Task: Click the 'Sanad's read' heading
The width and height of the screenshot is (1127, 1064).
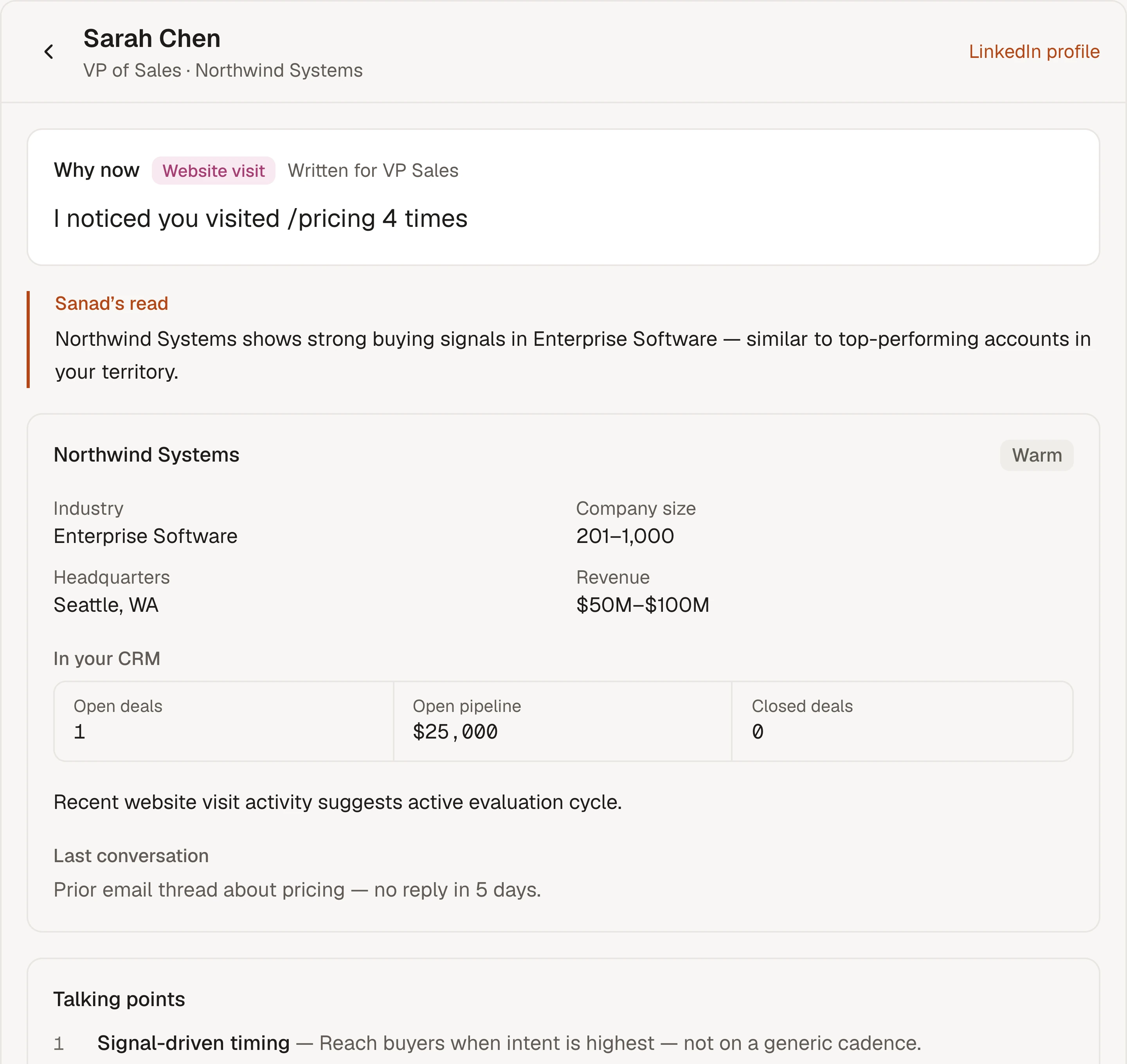Action: [112, 304]
